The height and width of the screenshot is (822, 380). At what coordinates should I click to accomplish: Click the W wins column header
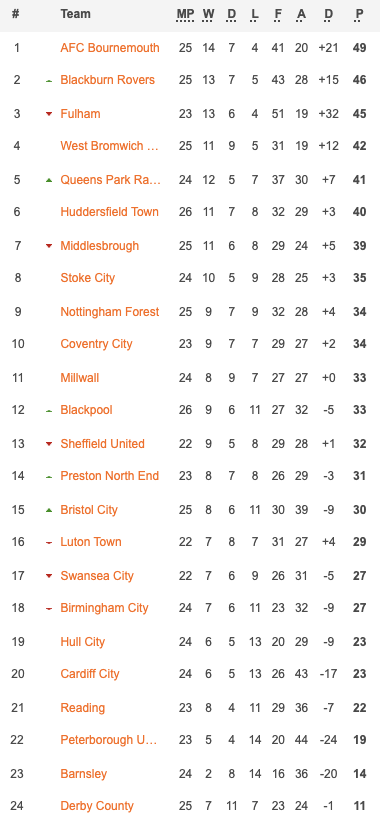[x=209, y=14]
